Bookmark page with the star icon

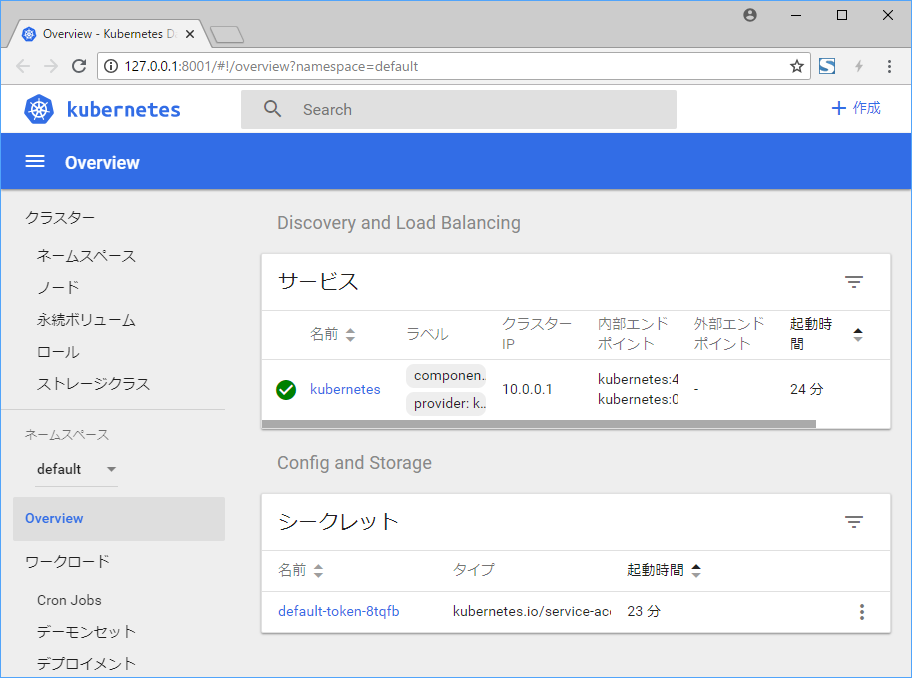[797, 66]
